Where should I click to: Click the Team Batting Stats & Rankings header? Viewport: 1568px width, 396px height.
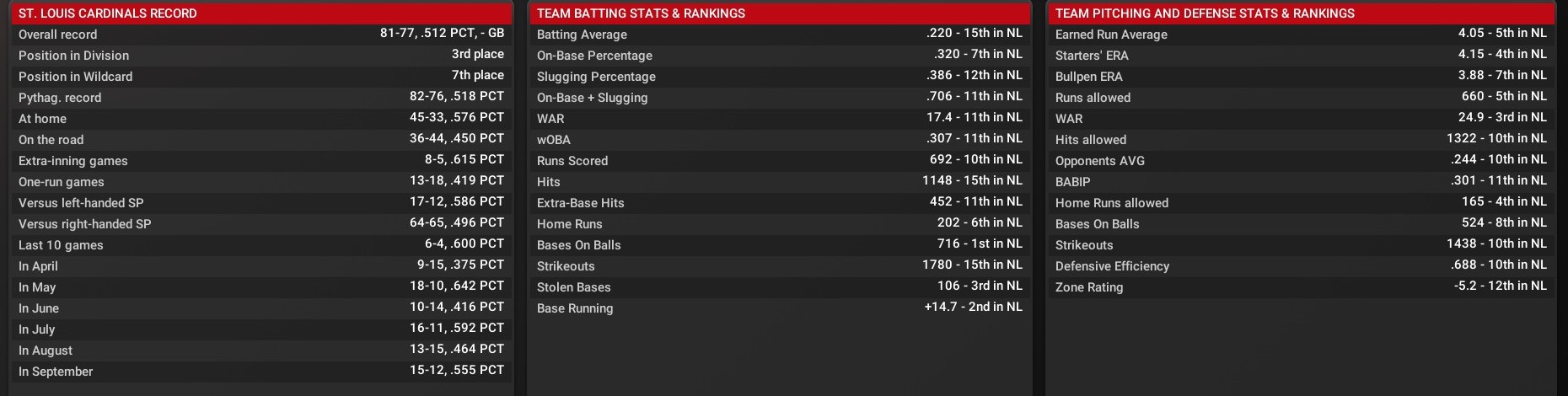click(641, 13)
